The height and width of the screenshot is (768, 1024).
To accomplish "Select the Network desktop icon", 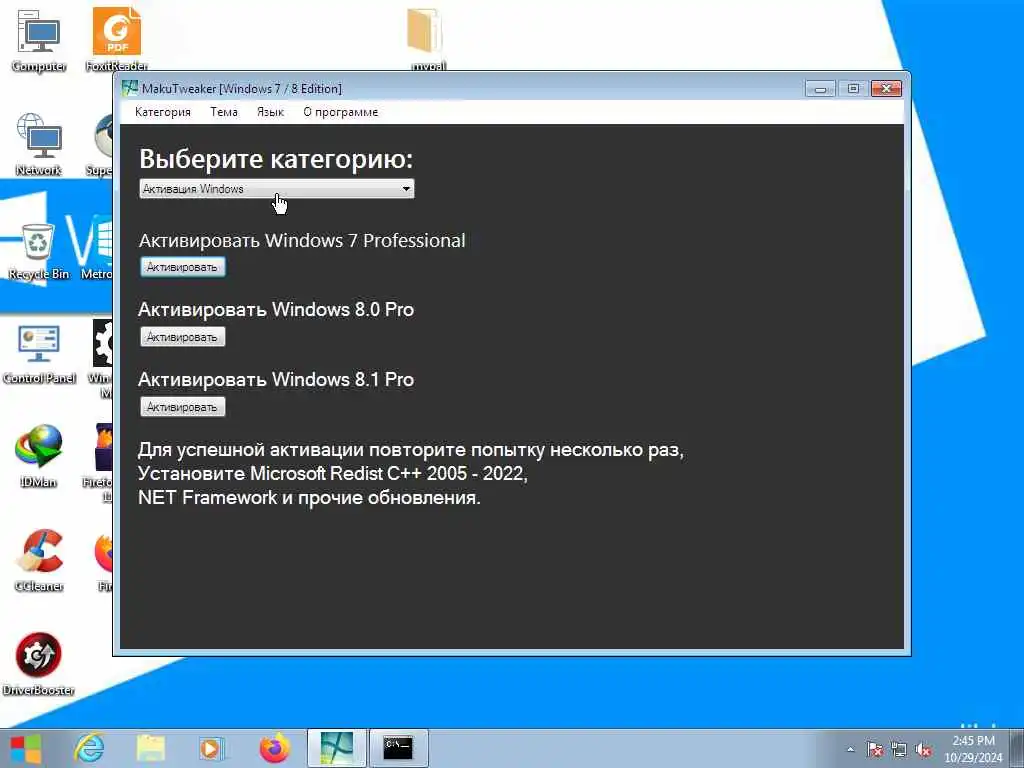I will [39, 144].
